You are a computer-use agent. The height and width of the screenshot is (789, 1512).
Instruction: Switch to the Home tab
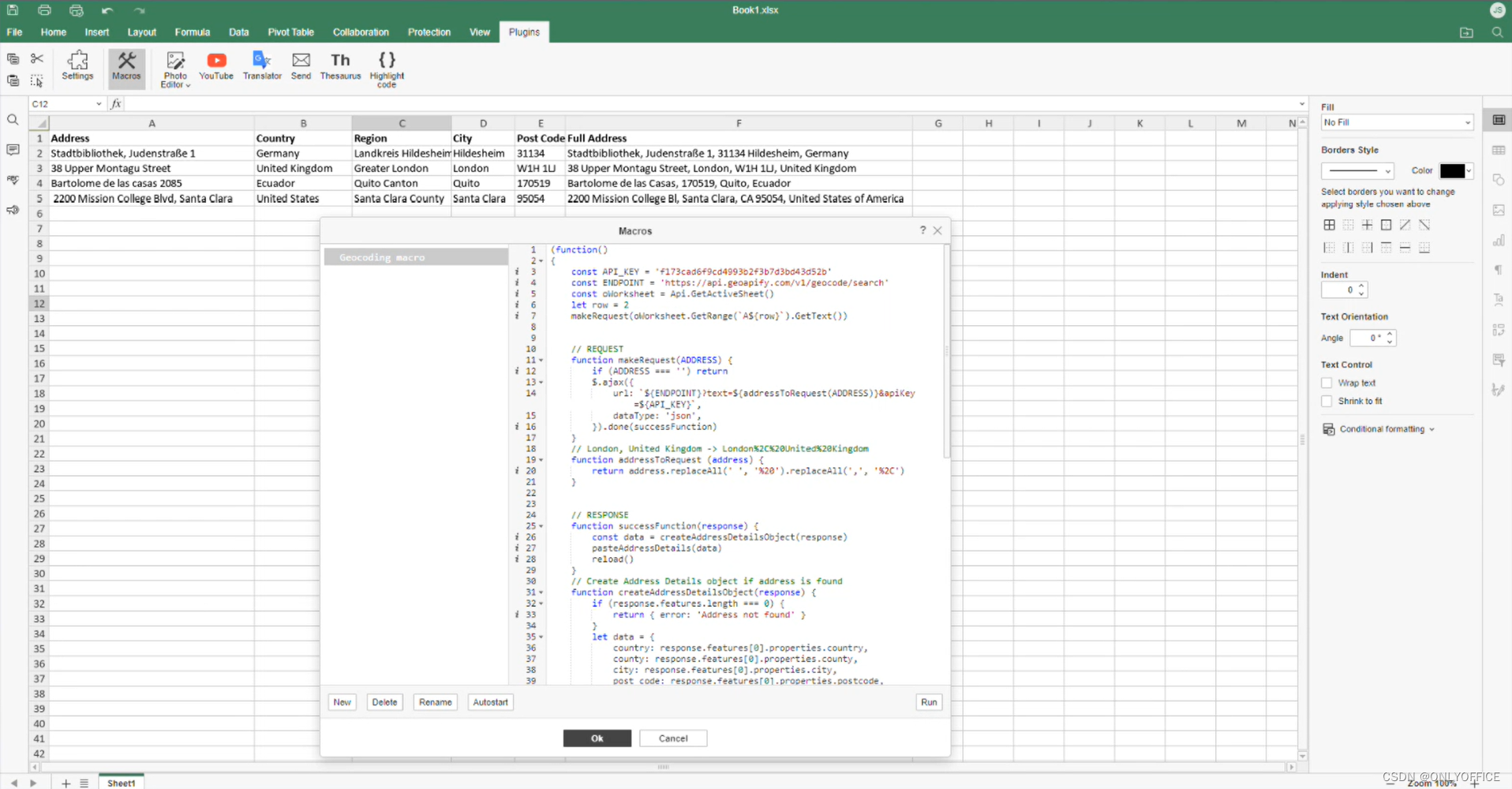point(54,32)
